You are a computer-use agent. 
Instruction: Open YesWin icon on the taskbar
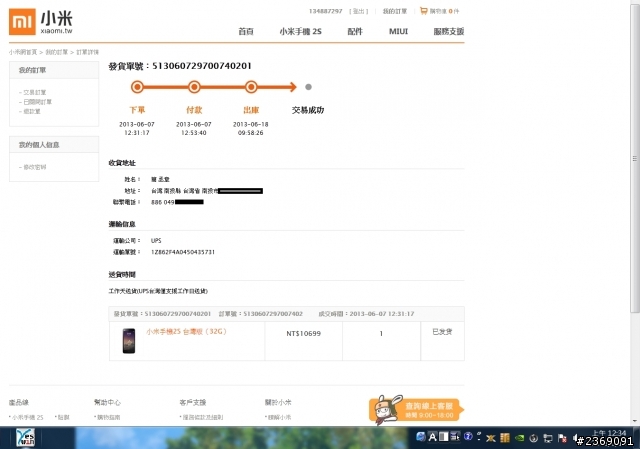[25, 438]
